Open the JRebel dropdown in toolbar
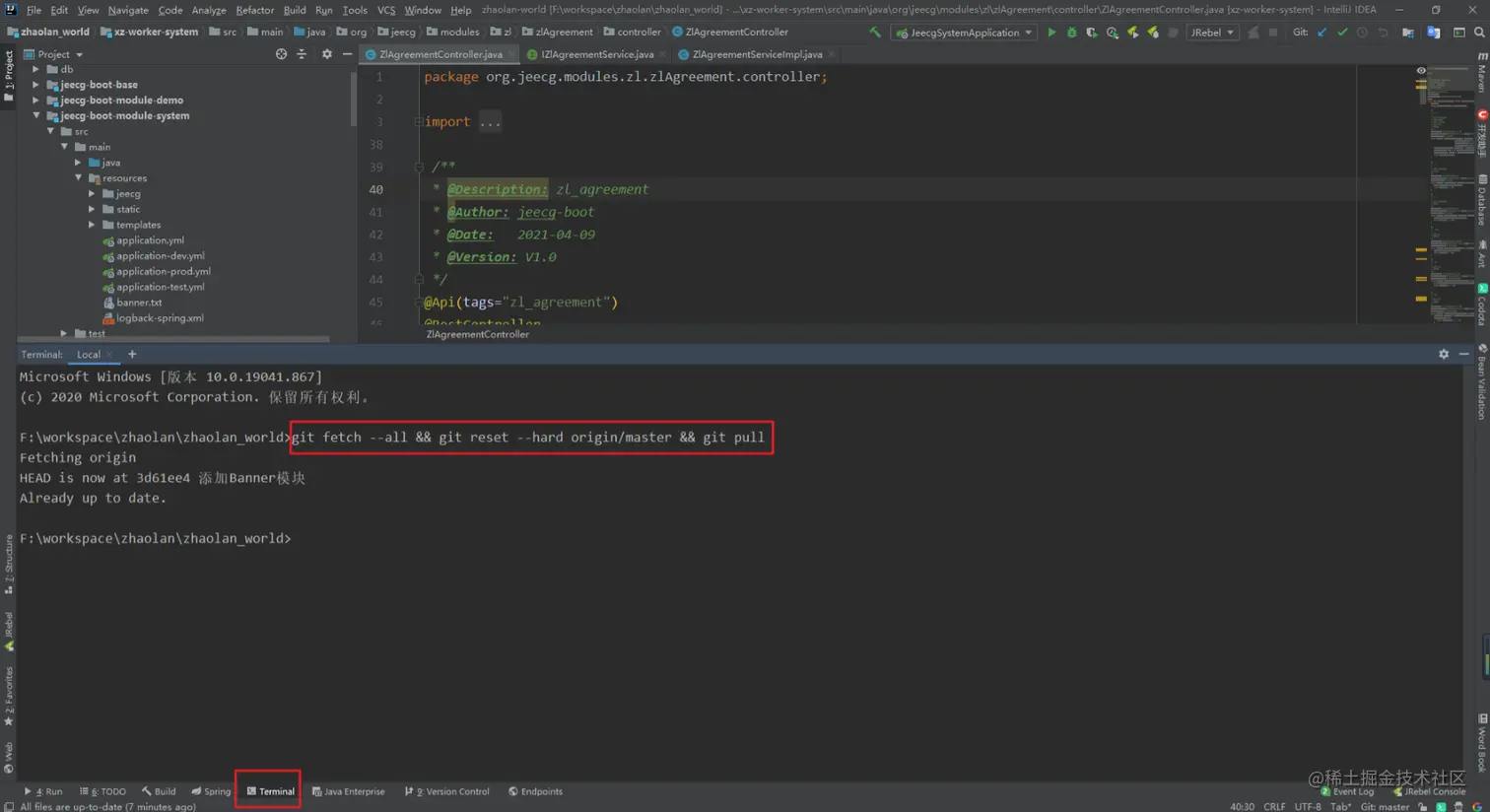The height and width of the screenshot is (812, 1490). click(1211, 33)
